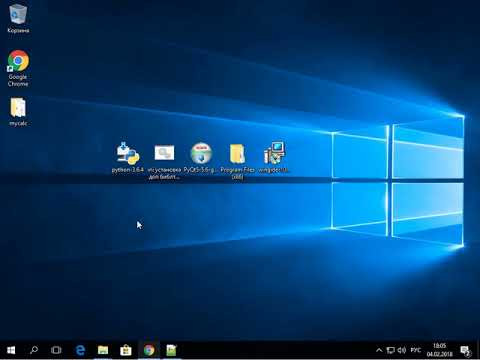The image size is (480, 360).
Task: Open File Explorer from taskbar
Action: point(103,350)
